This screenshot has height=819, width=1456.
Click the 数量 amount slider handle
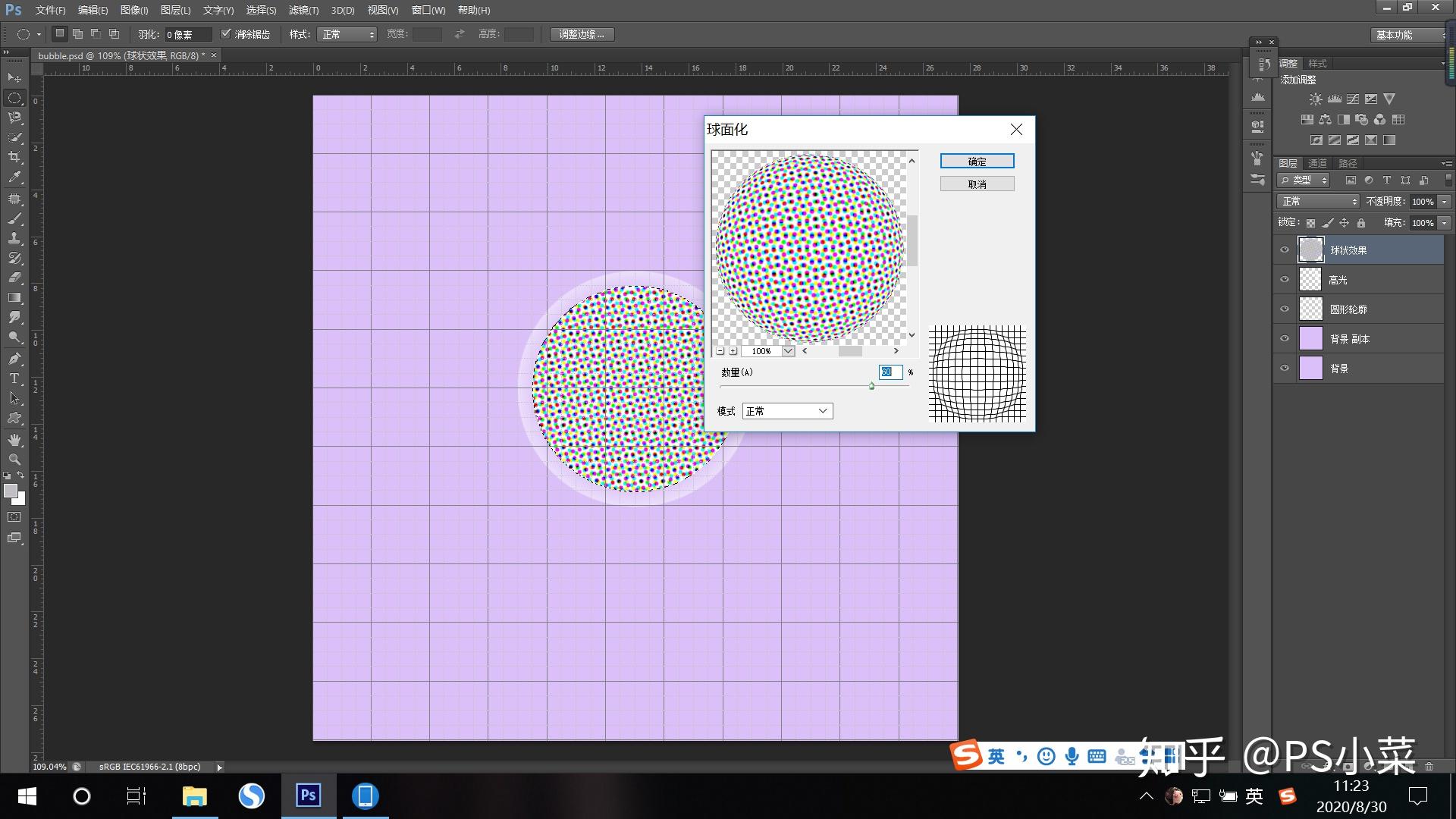pos(871,386)
